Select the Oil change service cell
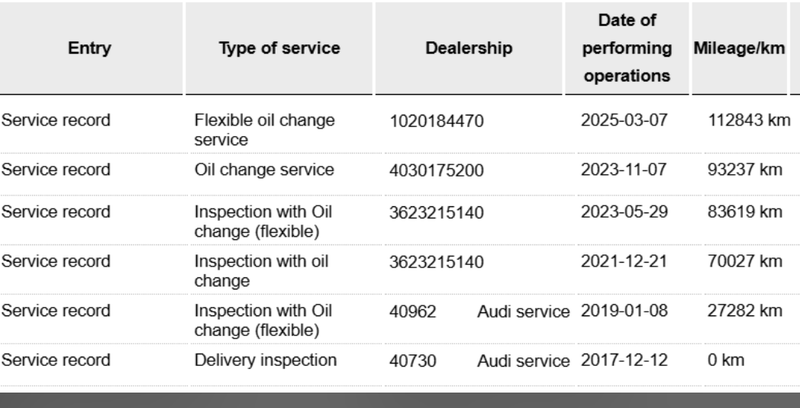800x408 pixels. [x=264, y=170]
